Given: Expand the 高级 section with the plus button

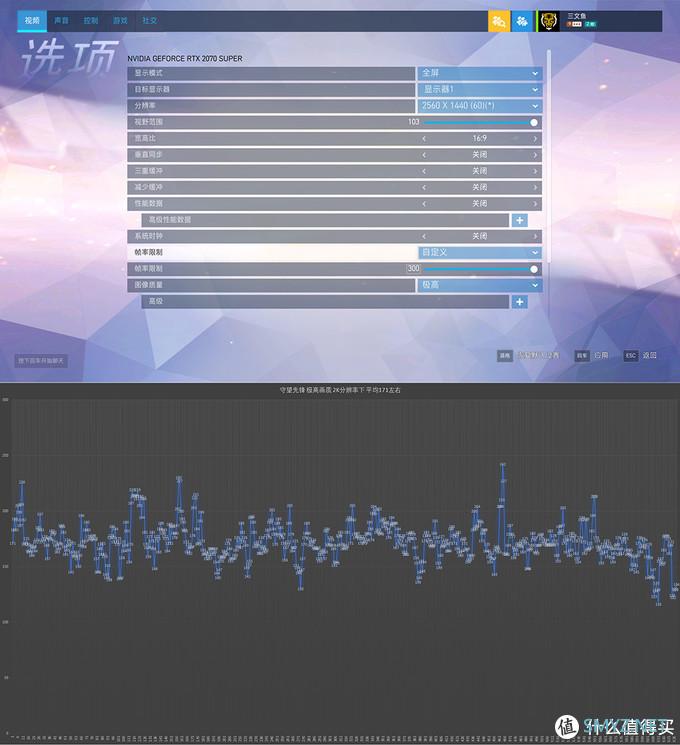Looking at the screenshot, I should pyautogui.click(x=519, y=302).
